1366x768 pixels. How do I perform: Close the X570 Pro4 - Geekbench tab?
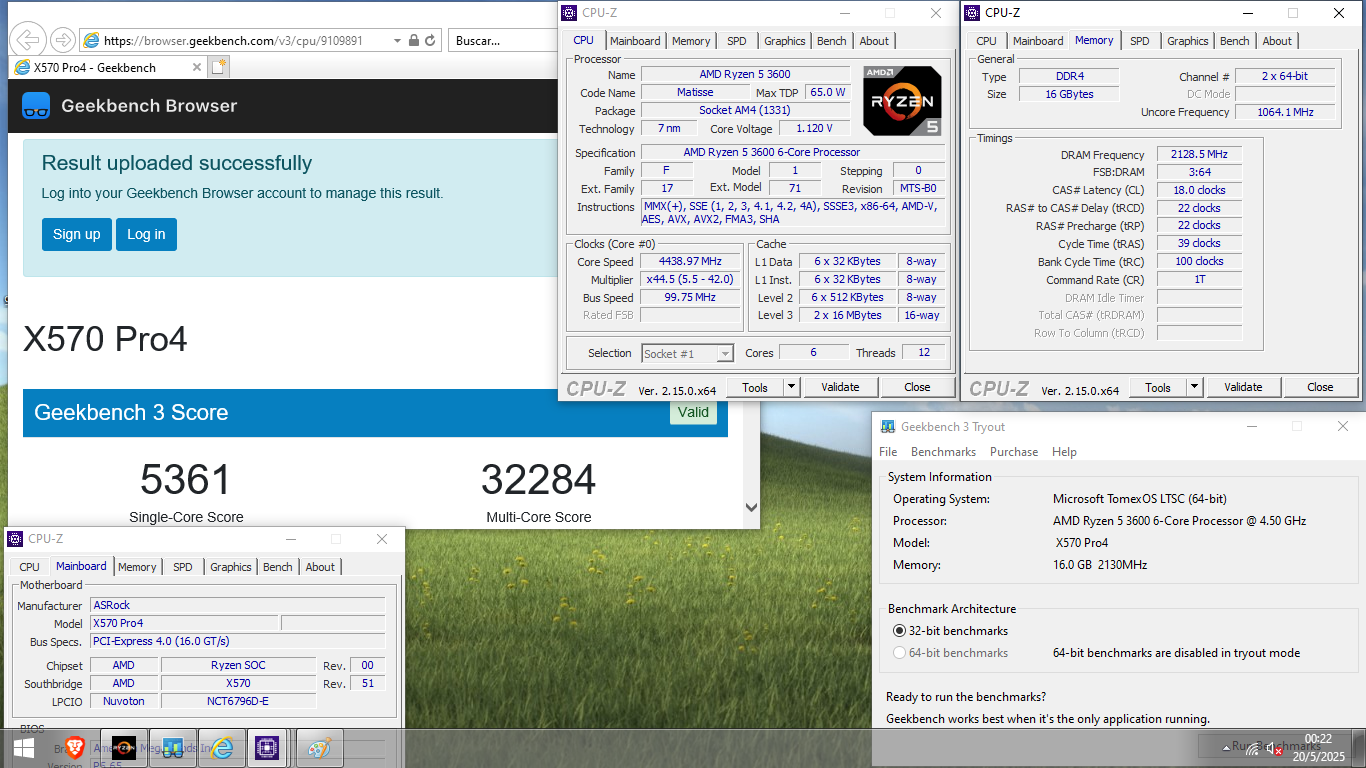[x=197, y=67]
